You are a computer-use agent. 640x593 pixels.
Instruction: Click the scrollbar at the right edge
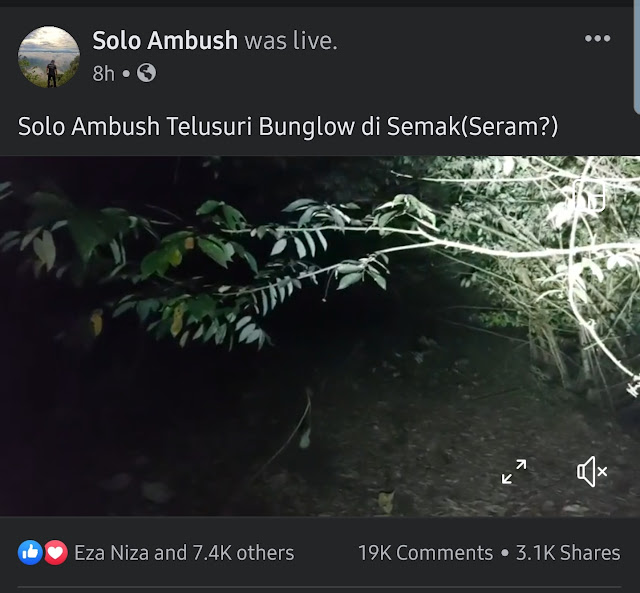click(x=637, y=57)
